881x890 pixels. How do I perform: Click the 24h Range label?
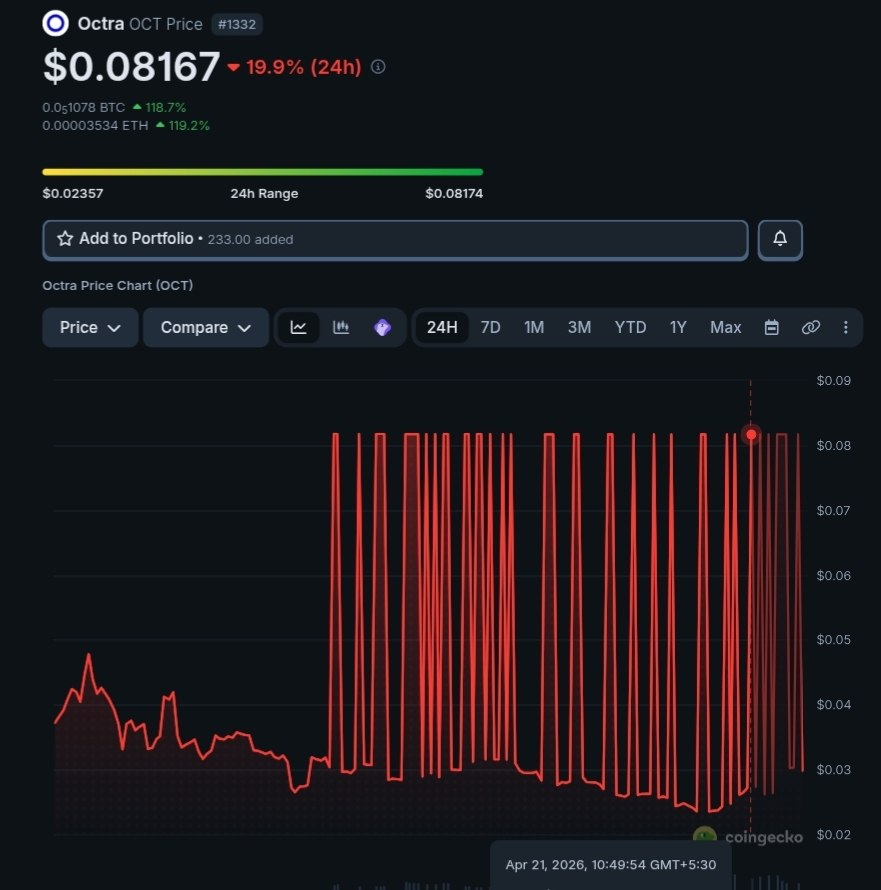coord(264,194)
